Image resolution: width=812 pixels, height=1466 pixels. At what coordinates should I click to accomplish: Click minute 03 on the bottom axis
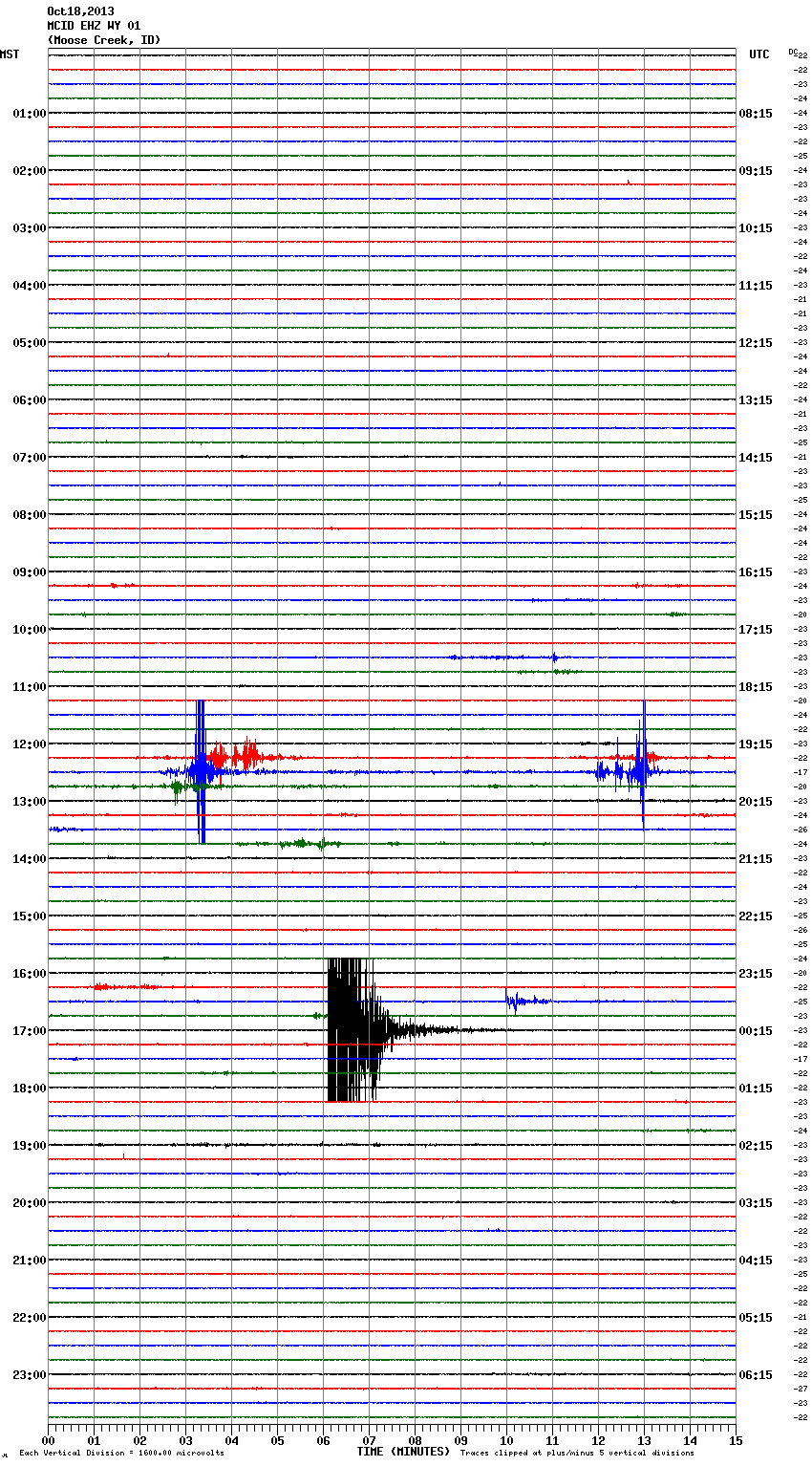[186, 1439]
